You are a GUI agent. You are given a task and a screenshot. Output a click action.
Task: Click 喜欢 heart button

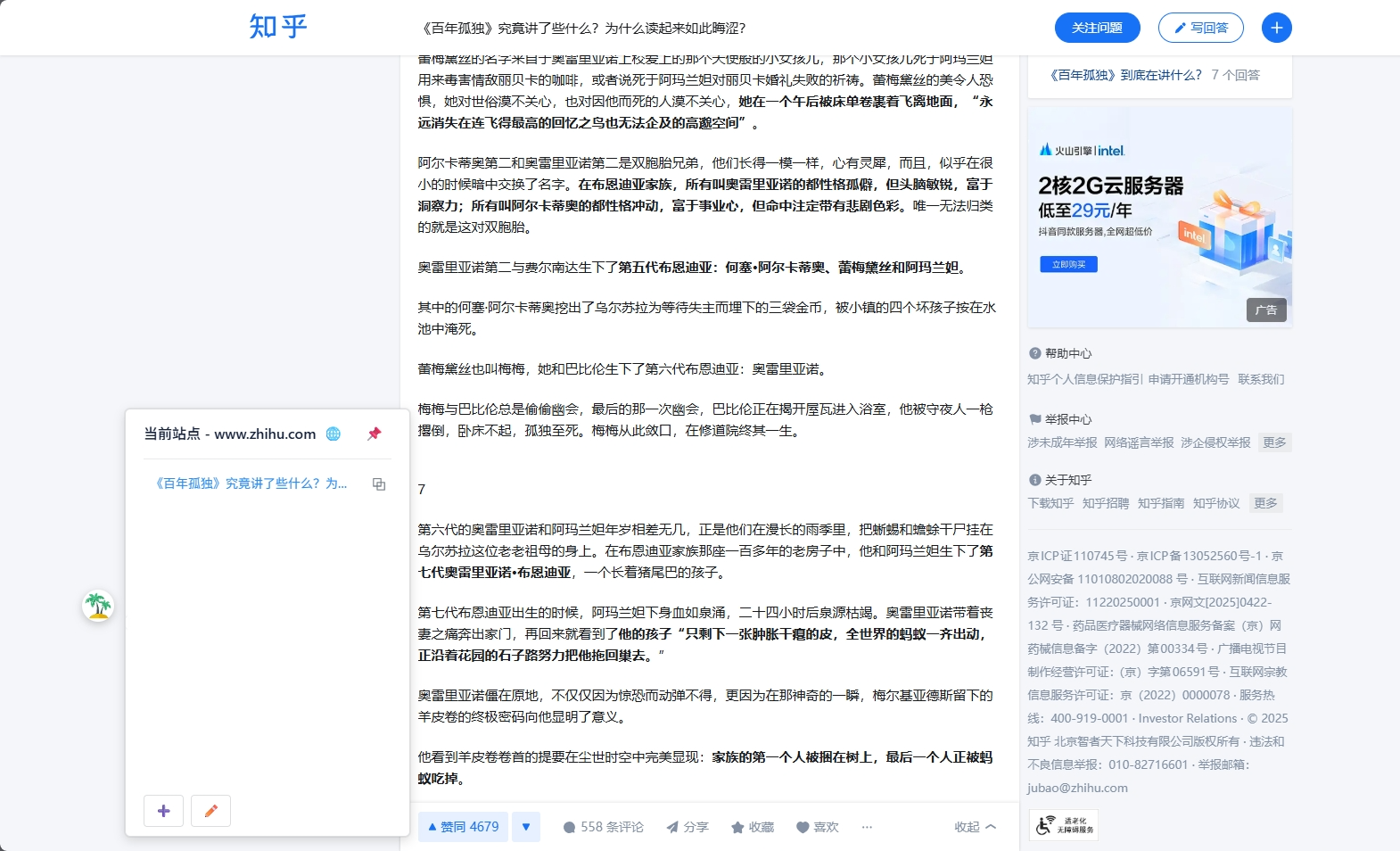(x=817, y=827)
